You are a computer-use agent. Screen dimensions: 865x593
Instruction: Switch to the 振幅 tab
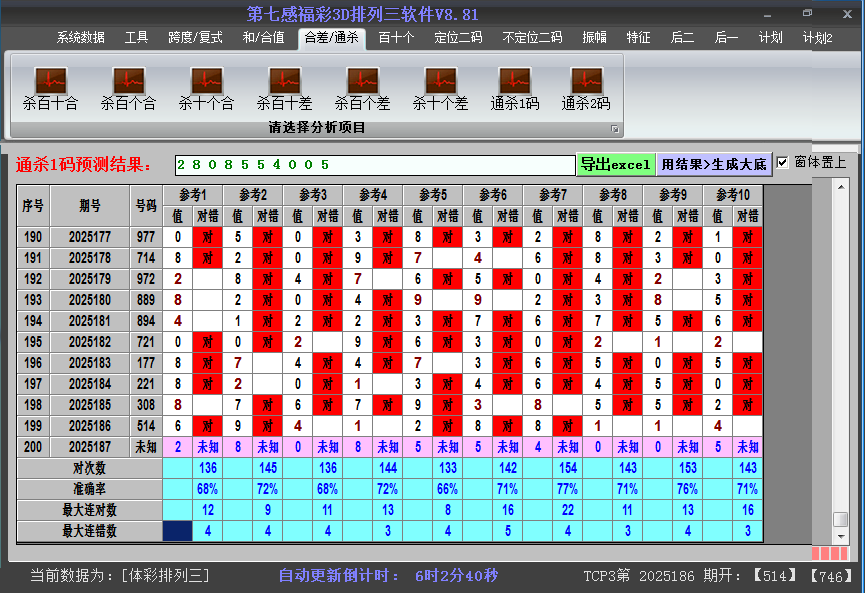click(594, 38)
